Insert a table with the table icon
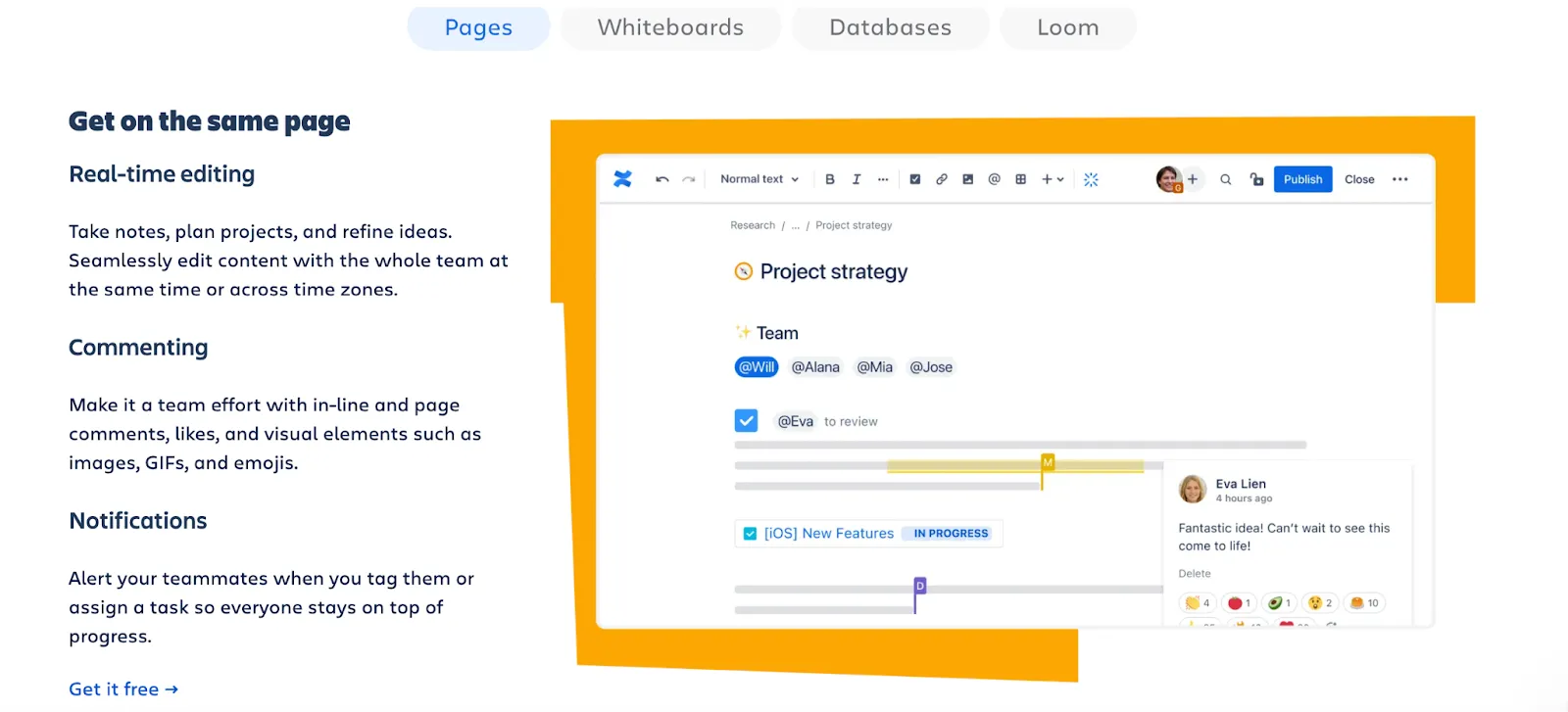This screenshot has height=712, width=1568. [x=1020, y=179]
